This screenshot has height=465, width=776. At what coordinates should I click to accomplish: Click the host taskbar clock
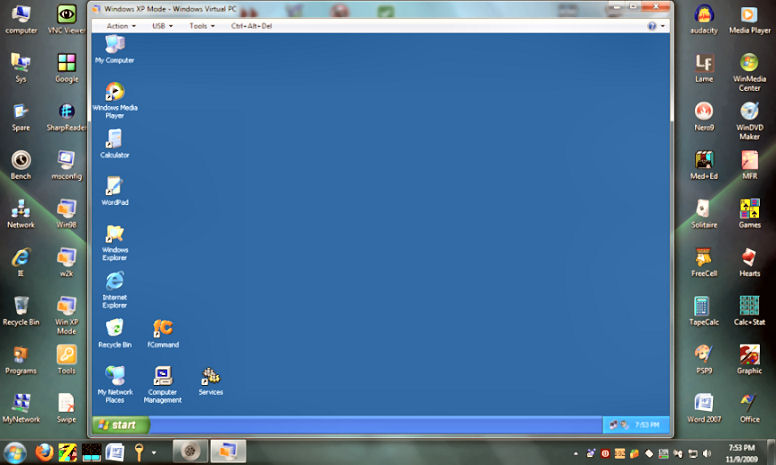pyautogui.click(x=741, y=452)
